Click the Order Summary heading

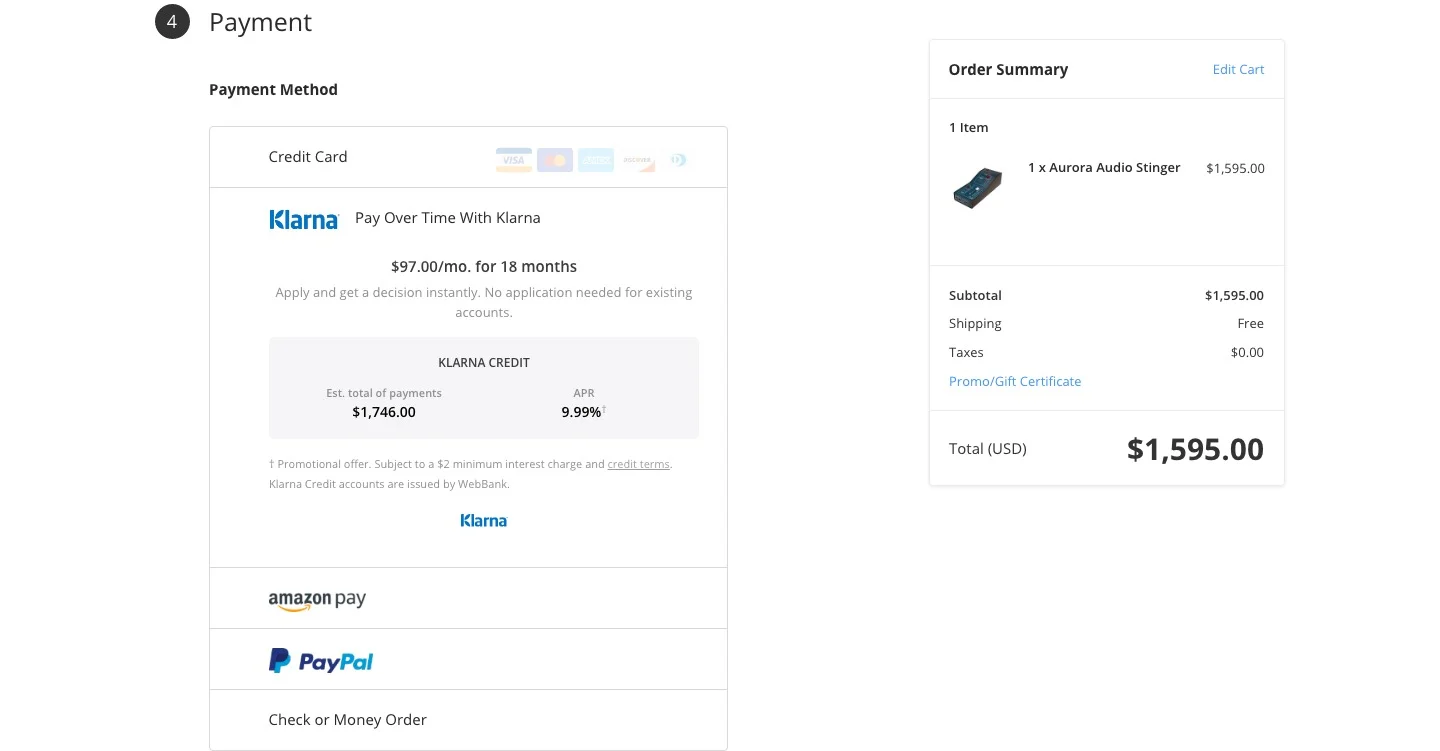[1008, 69]
